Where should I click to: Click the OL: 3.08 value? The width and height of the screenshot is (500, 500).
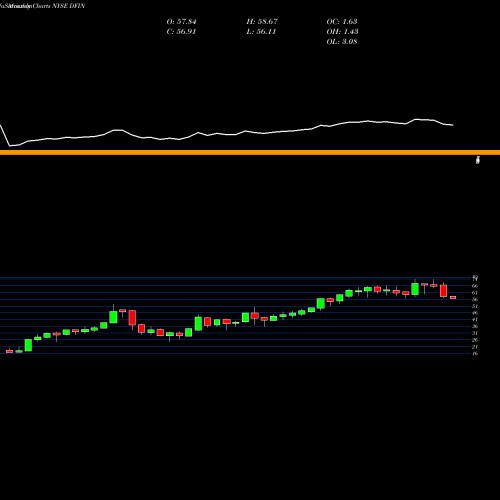342,42
